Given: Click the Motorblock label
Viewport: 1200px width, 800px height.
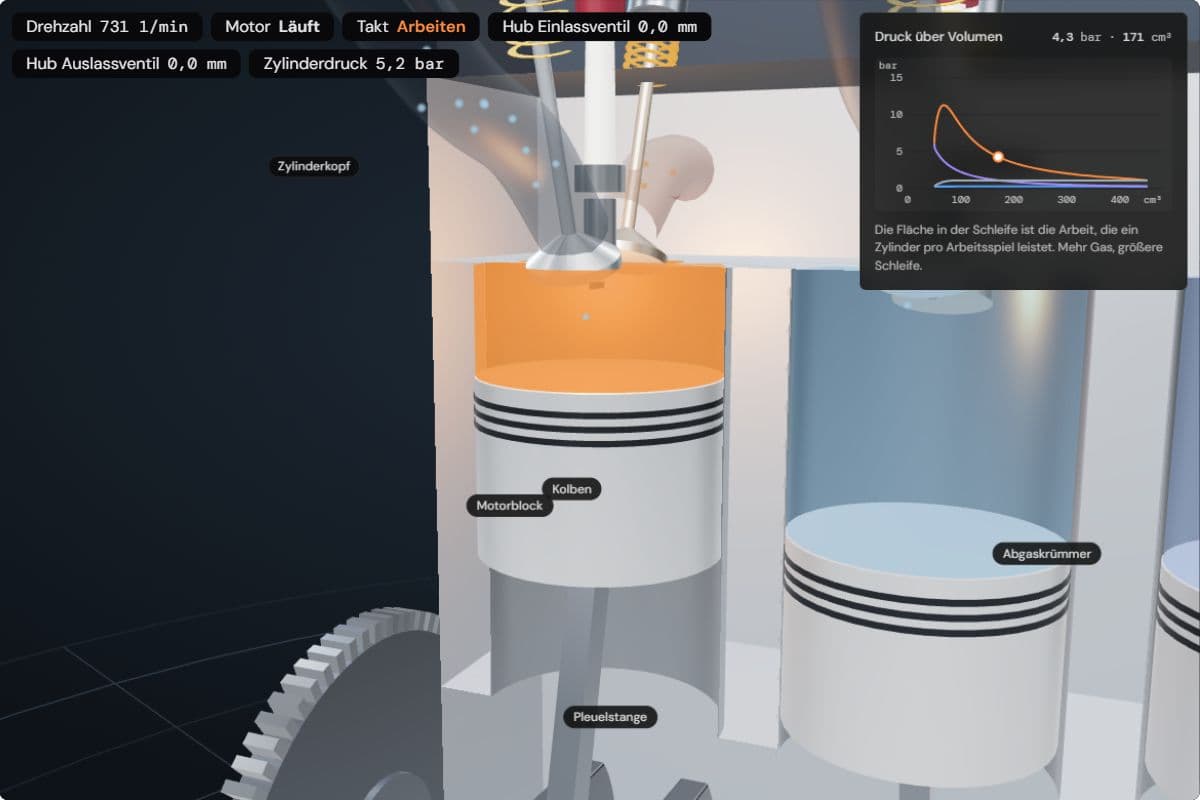Looking at the screenshot, I should click(x=509, y=506).
